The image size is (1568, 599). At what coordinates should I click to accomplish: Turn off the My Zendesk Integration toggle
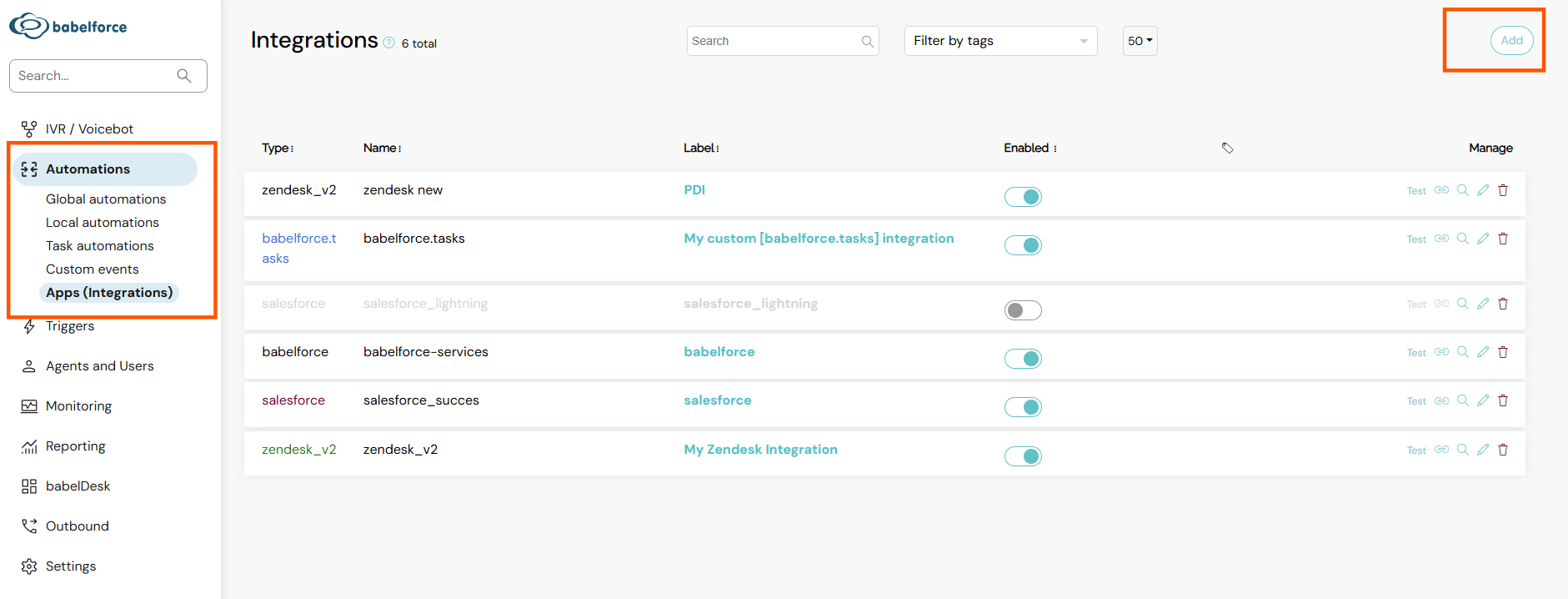(1023, 456)
